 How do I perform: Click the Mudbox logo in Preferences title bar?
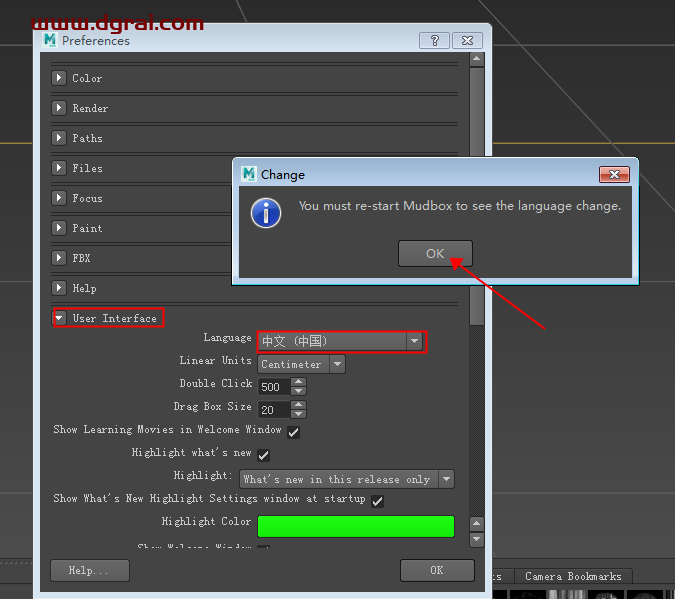coord(50,40)
